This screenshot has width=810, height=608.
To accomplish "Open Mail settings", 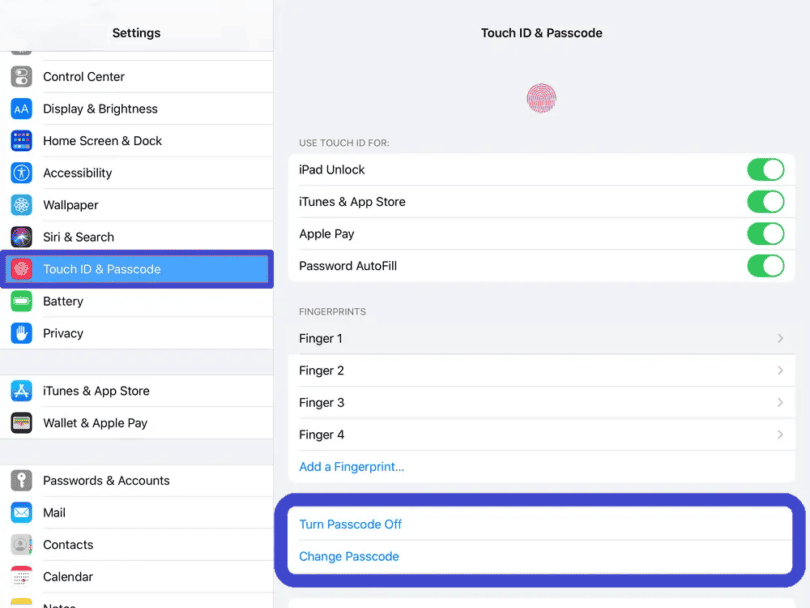I will pyautogui.click(x=136, y=513).
